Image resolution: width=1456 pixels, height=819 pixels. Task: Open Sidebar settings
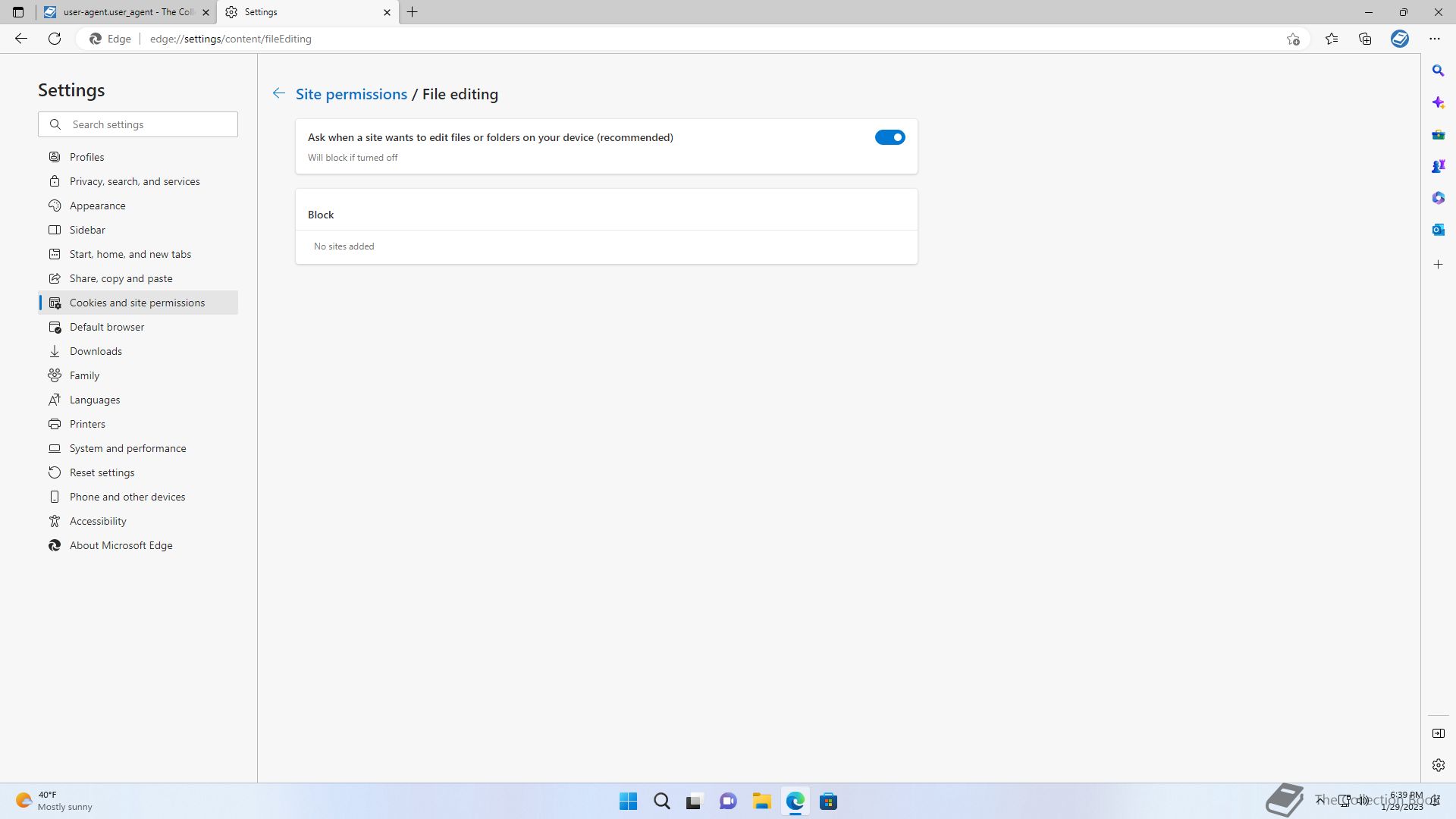[138, 230]
